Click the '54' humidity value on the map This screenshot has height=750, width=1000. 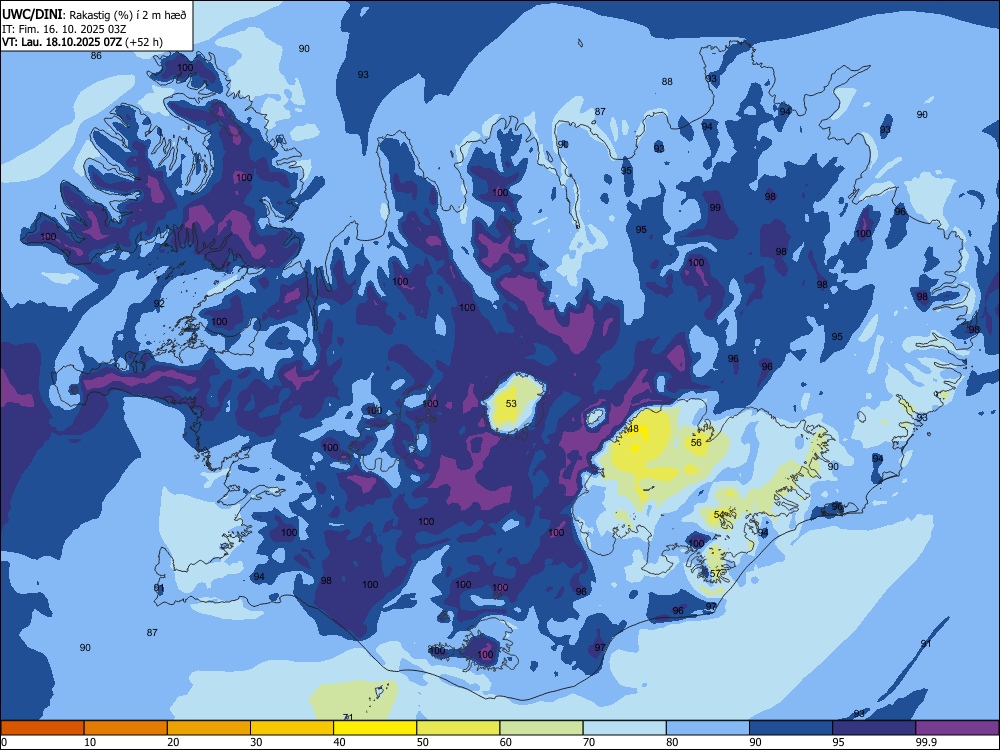pyautogui.click(x=719, y=514)
